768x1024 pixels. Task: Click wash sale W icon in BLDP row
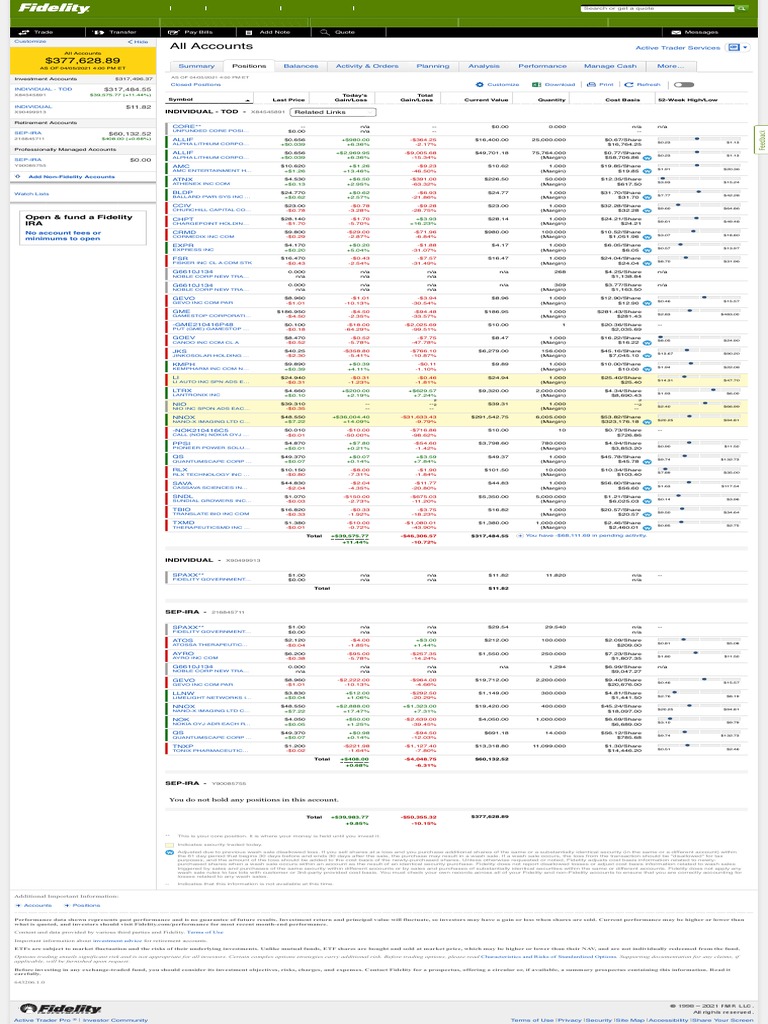coord(647,197)
